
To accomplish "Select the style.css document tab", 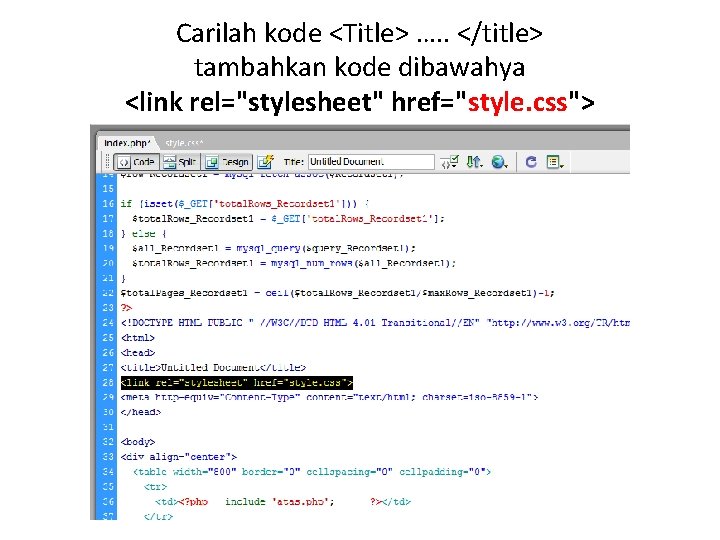I will (184, 143).
